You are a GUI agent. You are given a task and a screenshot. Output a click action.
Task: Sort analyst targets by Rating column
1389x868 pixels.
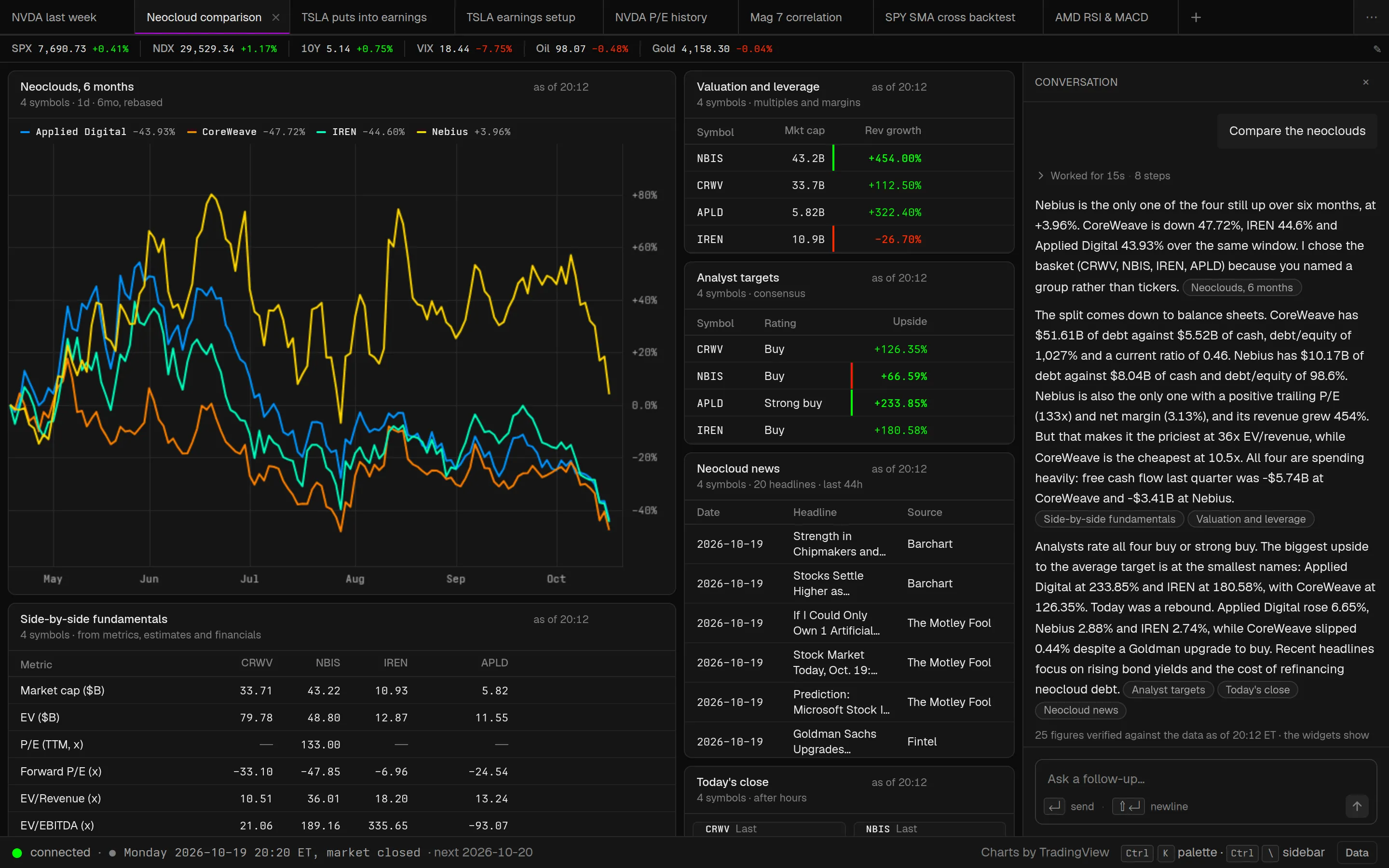point(780,323)
